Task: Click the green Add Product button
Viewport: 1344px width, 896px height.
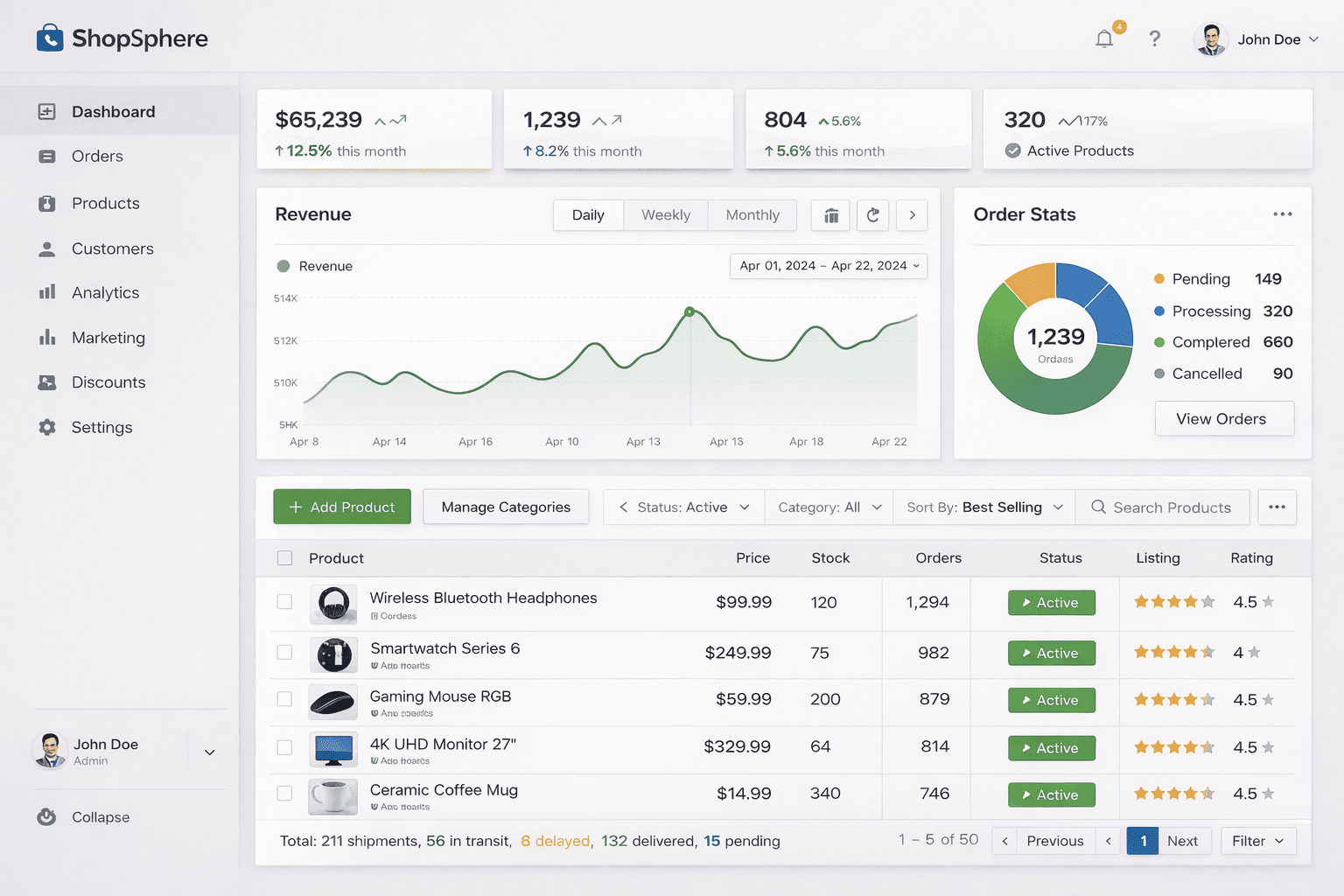Action: [x=342, y=507]
